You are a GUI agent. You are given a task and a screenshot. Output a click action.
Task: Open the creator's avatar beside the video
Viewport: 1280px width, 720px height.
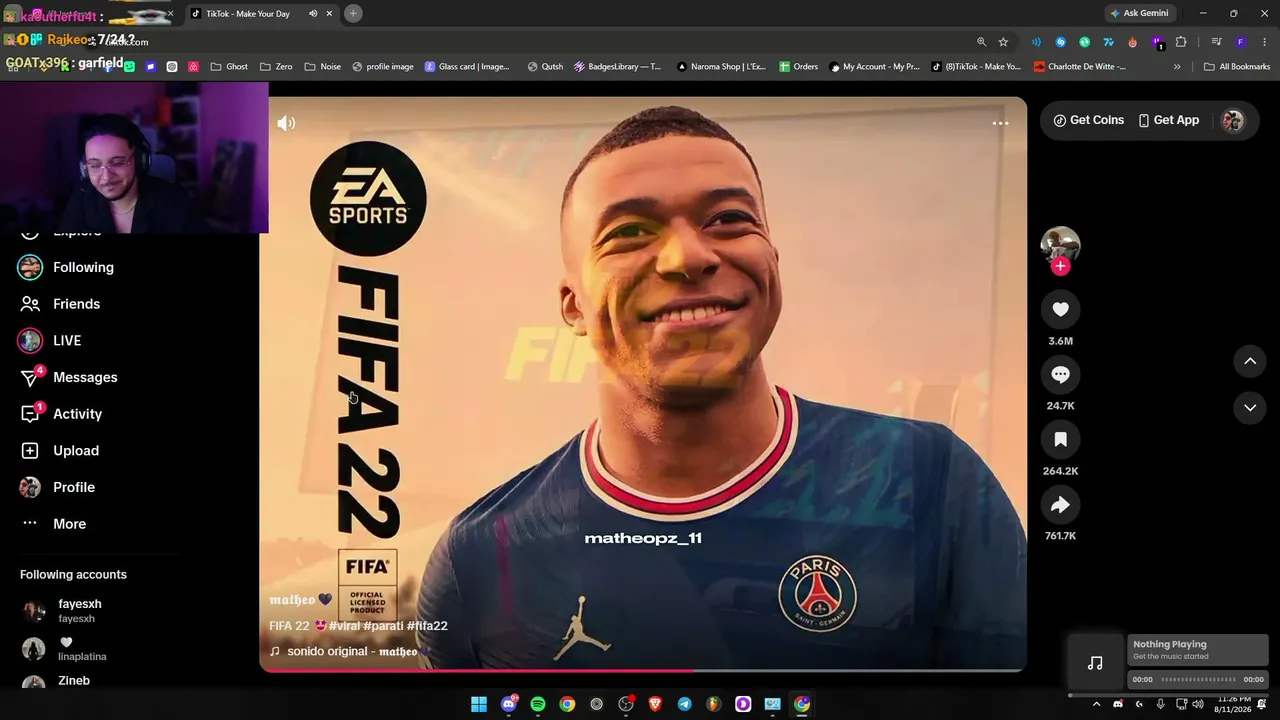1060,245
